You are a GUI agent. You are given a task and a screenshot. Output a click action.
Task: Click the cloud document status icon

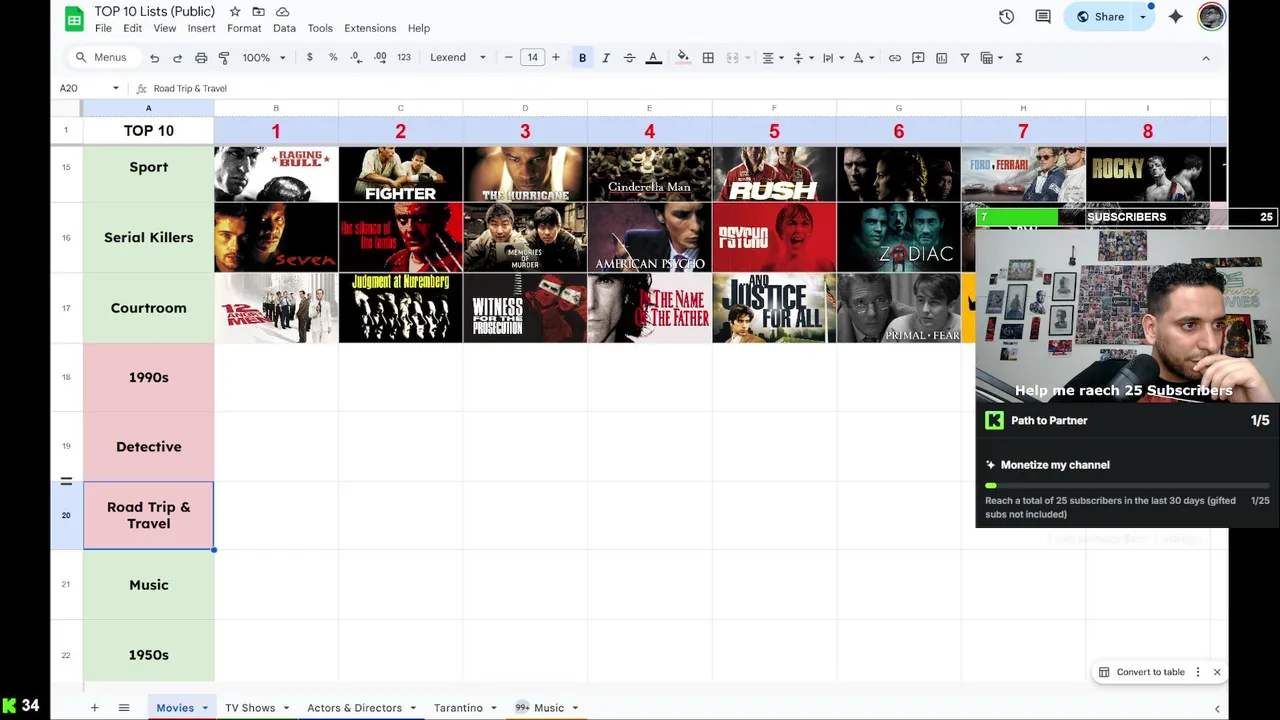[282, 12]
